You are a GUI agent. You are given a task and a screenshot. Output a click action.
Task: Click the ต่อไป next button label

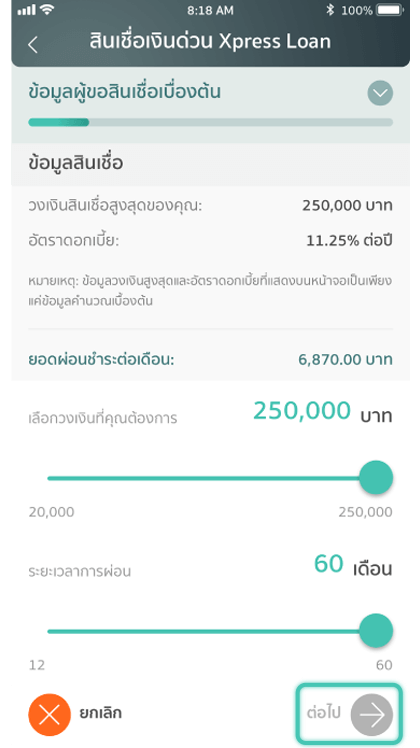[324, 714]
